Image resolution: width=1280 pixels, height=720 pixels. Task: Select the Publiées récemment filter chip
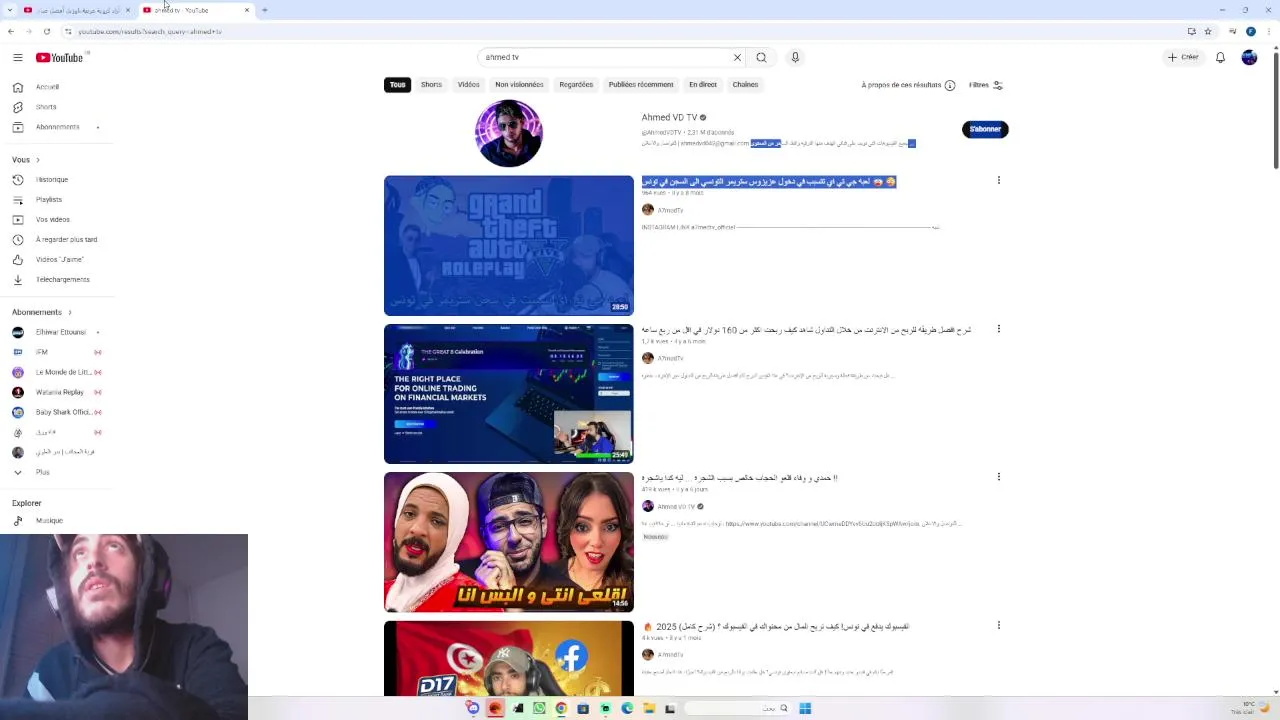(x=641, y=85)
